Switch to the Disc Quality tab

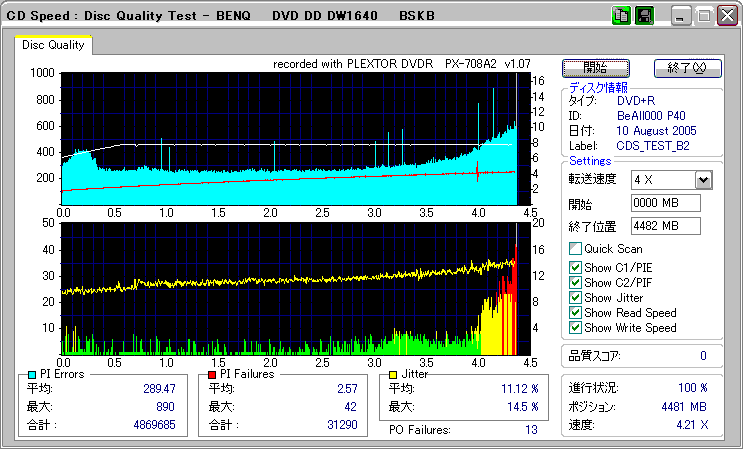pos(53,45)
